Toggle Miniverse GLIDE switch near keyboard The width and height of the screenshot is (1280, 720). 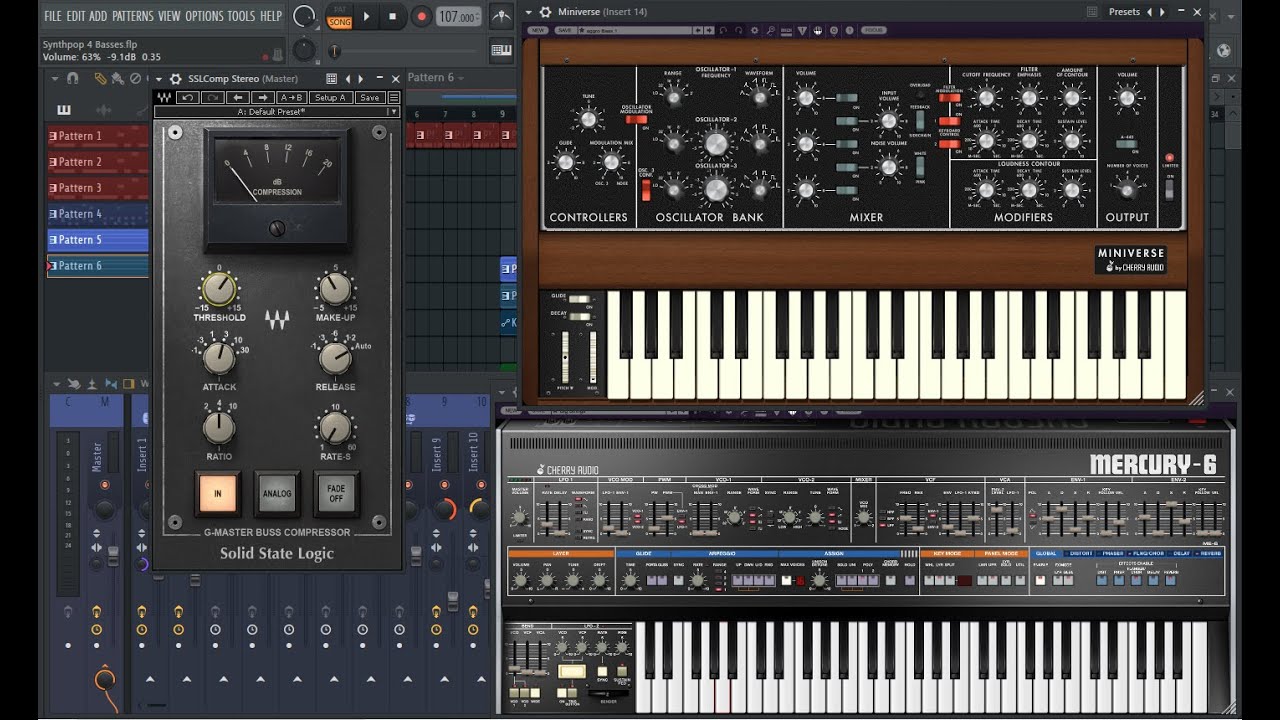(579, 299)
